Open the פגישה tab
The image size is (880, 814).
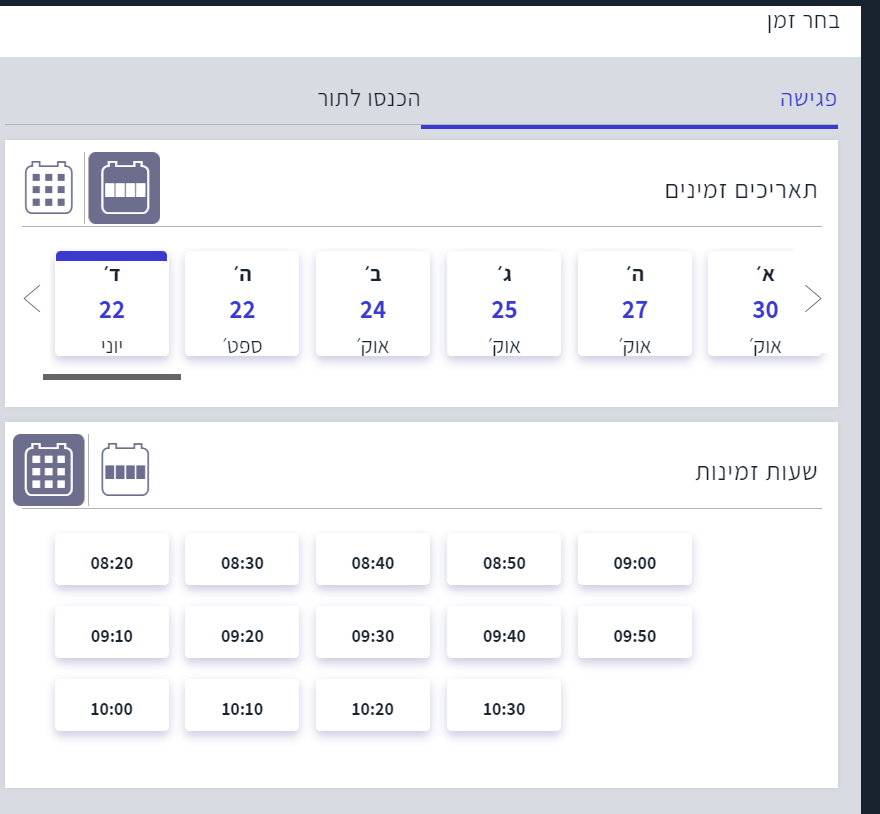pos(807,99)
